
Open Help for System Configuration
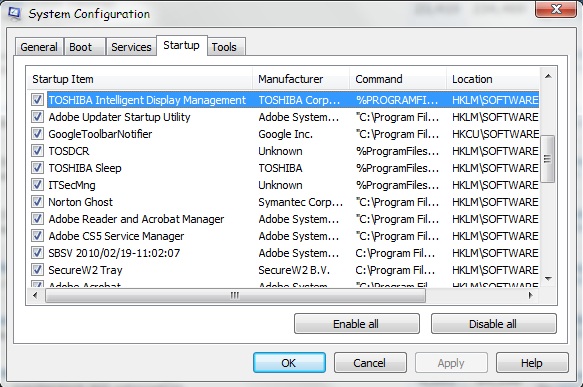pyautogui.click(x=532, y=362)
